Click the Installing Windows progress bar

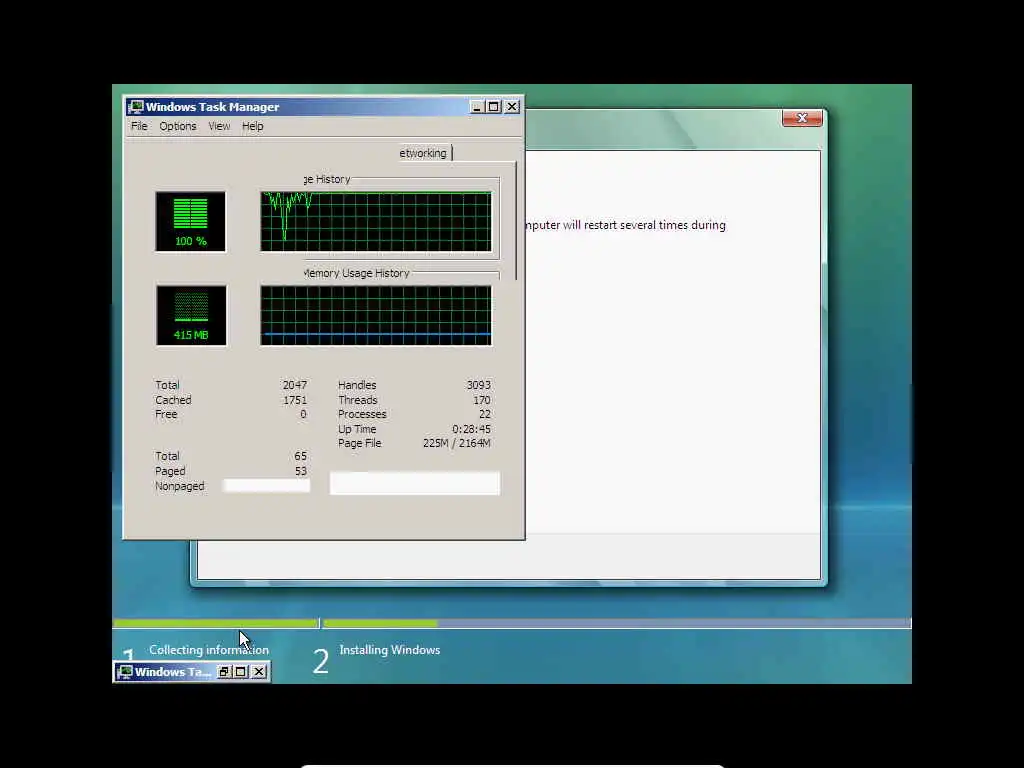click(616, 624)
